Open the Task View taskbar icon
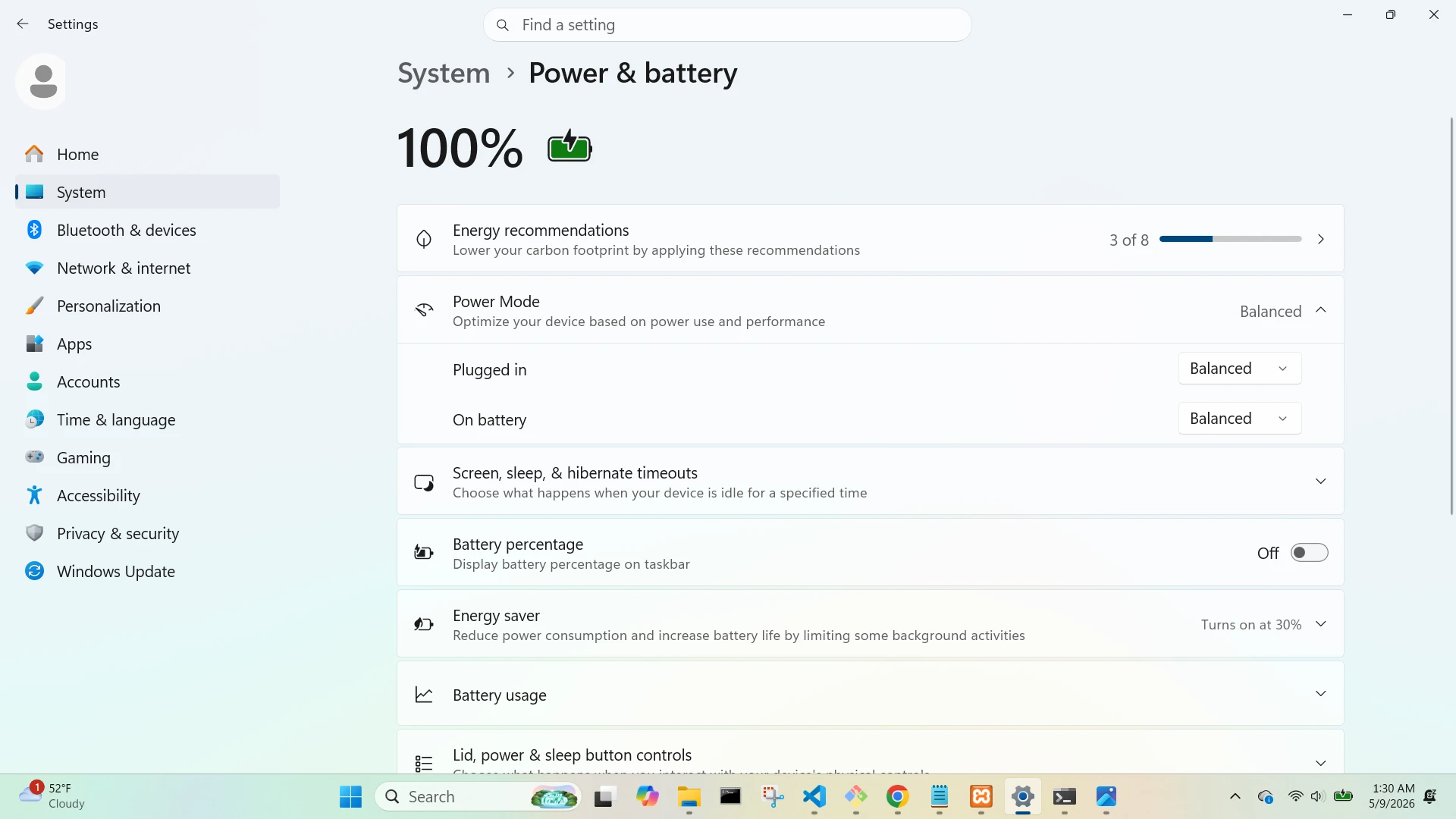This screenshot has width=1456, height=819. 604,797
